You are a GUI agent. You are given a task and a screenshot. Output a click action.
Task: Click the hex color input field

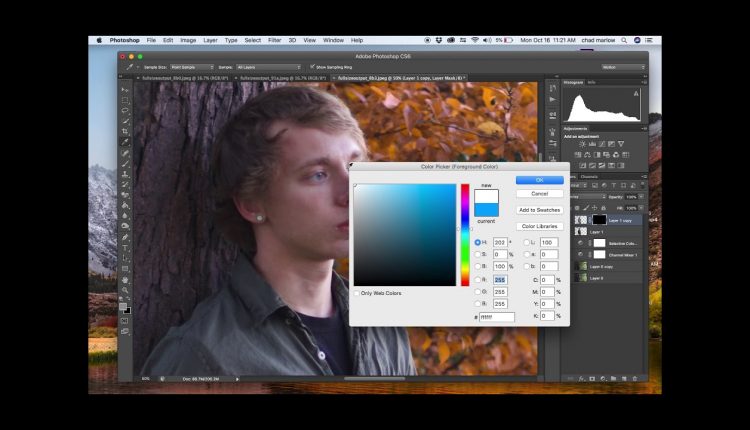(x=497, y=317)
